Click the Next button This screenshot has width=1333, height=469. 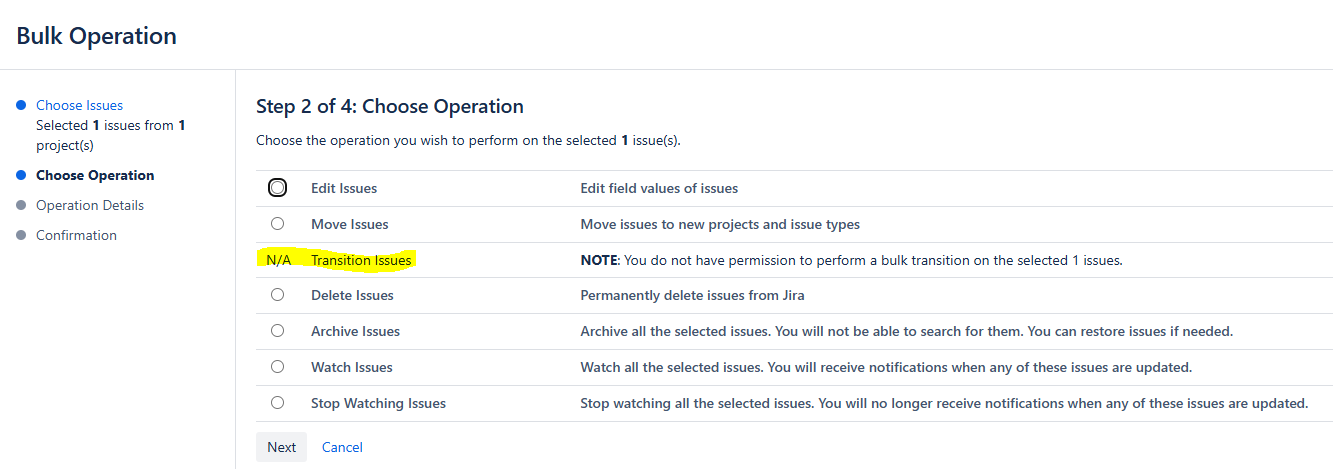(x=281, y=447)
